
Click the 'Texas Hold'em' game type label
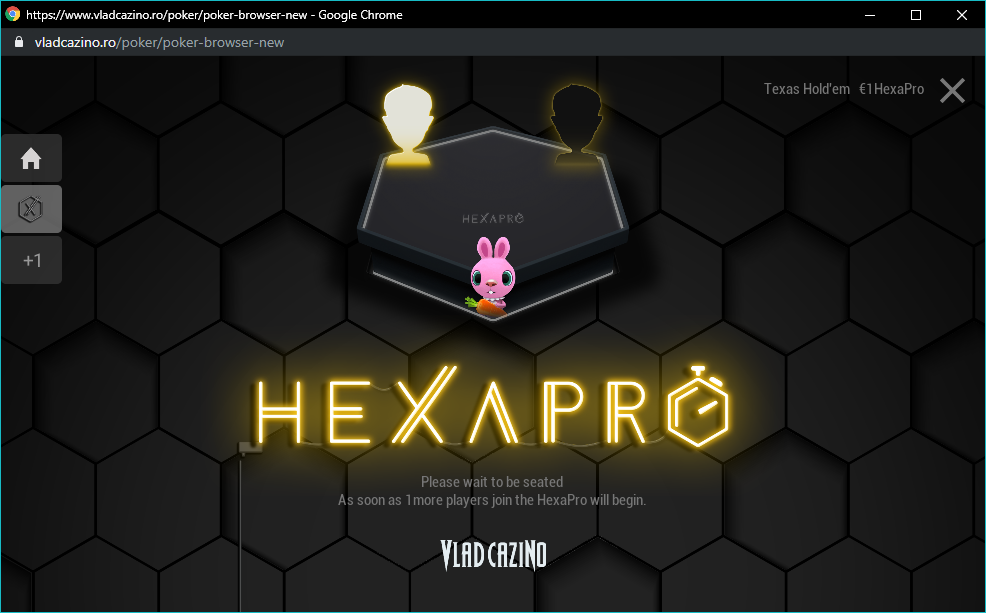pyautogui.click(x=807, y=89)
